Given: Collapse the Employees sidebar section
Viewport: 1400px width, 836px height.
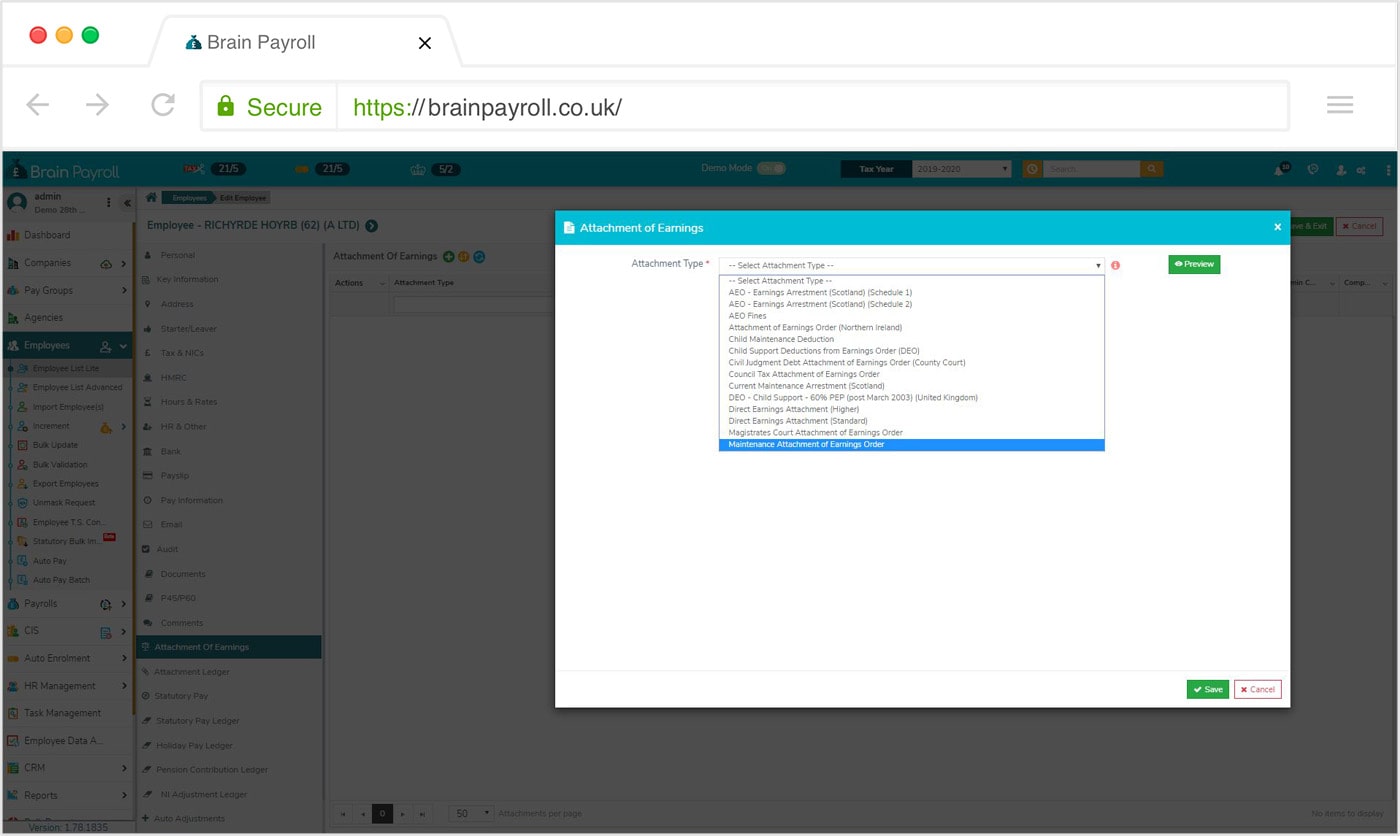Looking at the screenshot, I should tap(123, 346).
